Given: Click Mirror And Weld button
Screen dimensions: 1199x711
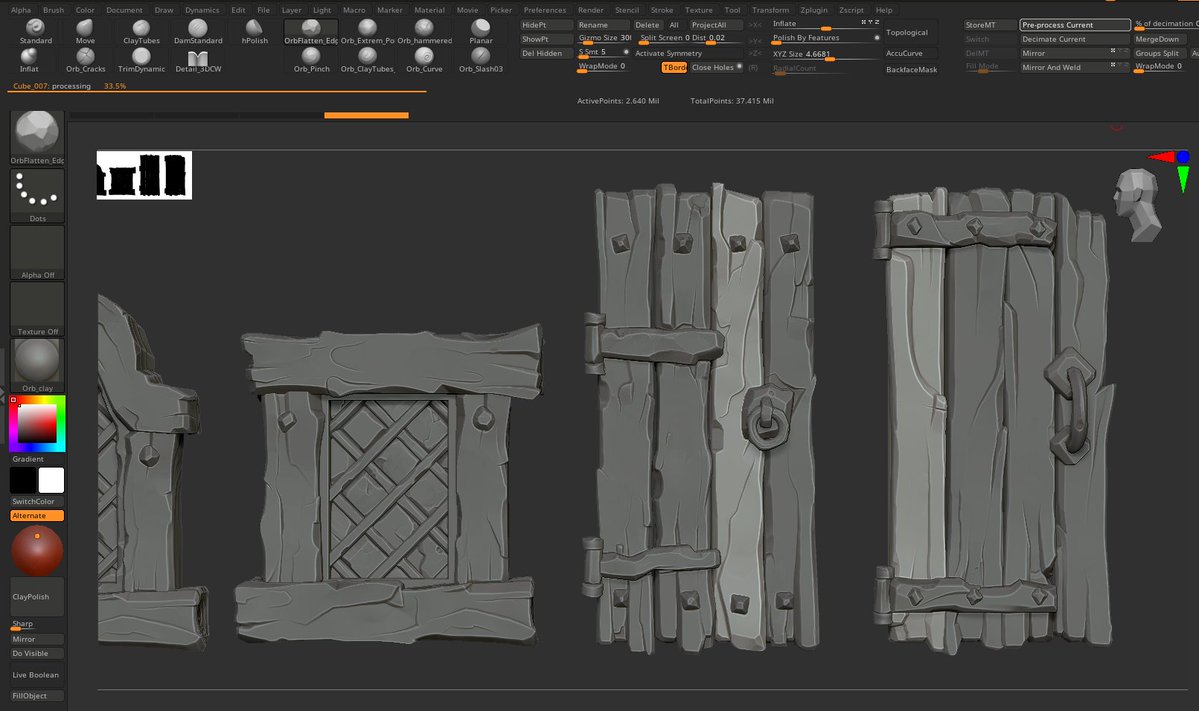Looking at the screenshot, I should (x=1074, y=67).
